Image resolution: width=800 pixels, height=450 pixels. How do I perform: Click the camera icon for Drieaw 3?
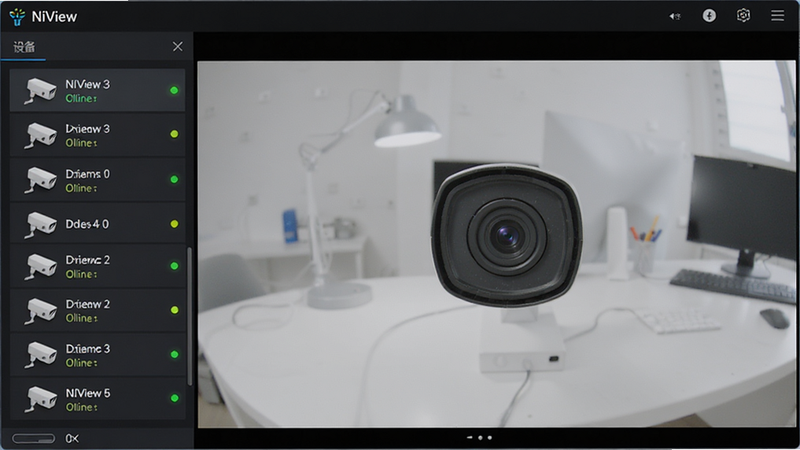pos(41,135)
